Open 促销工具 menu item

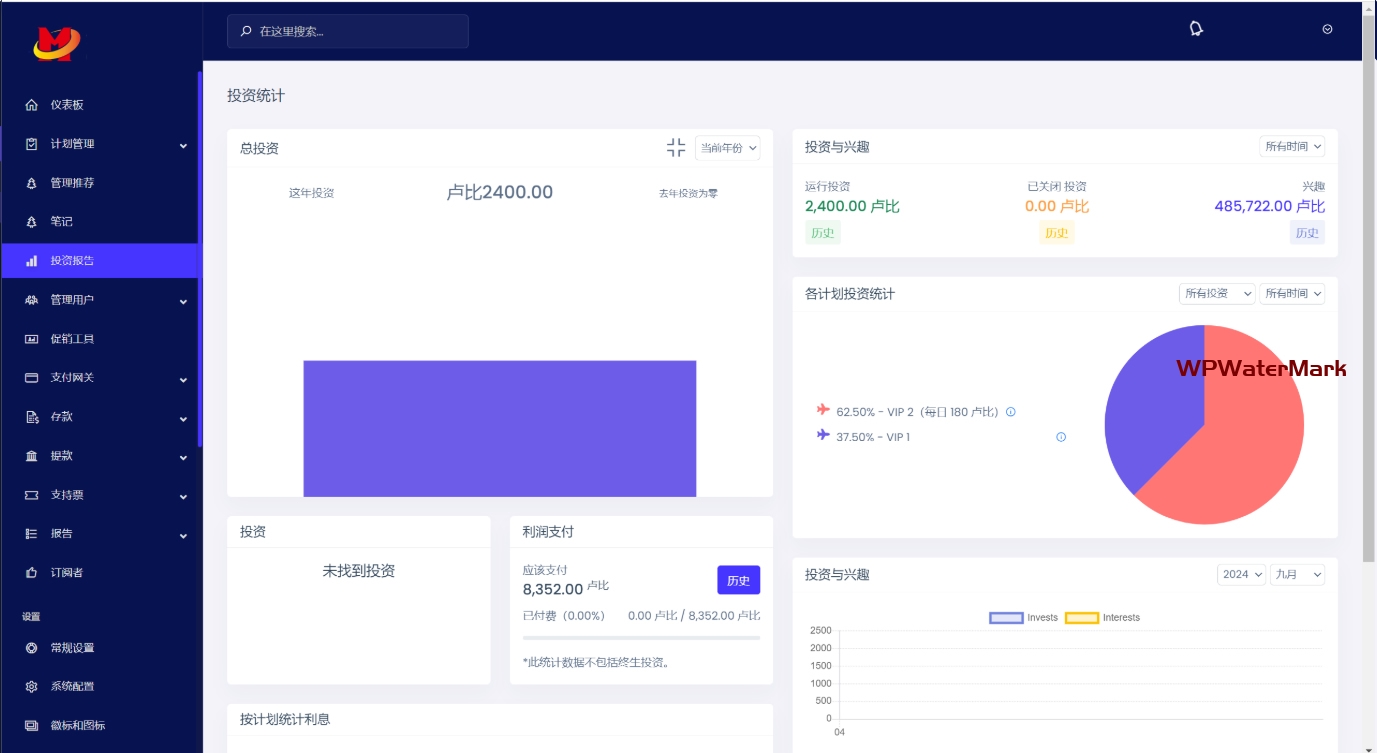[x=72, y=339]
